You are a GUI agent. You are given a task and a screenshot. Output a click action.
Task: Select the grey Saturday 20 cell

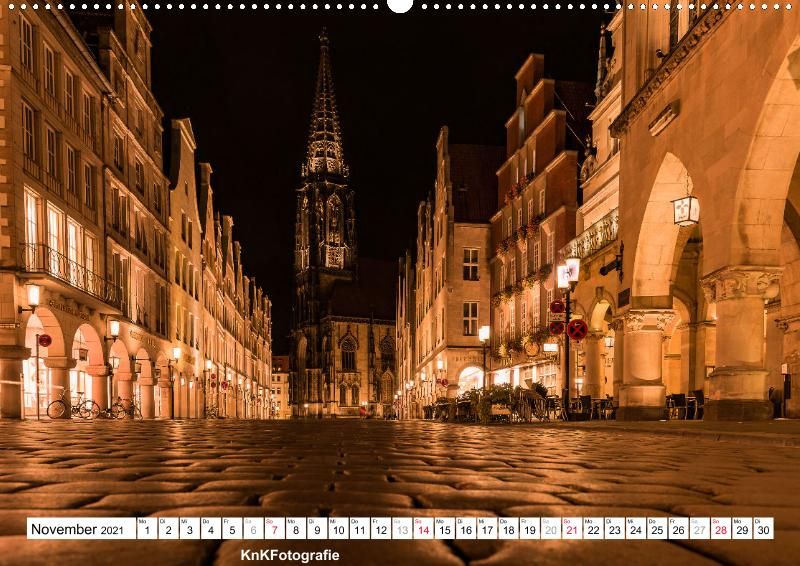(x=551, y=528)
